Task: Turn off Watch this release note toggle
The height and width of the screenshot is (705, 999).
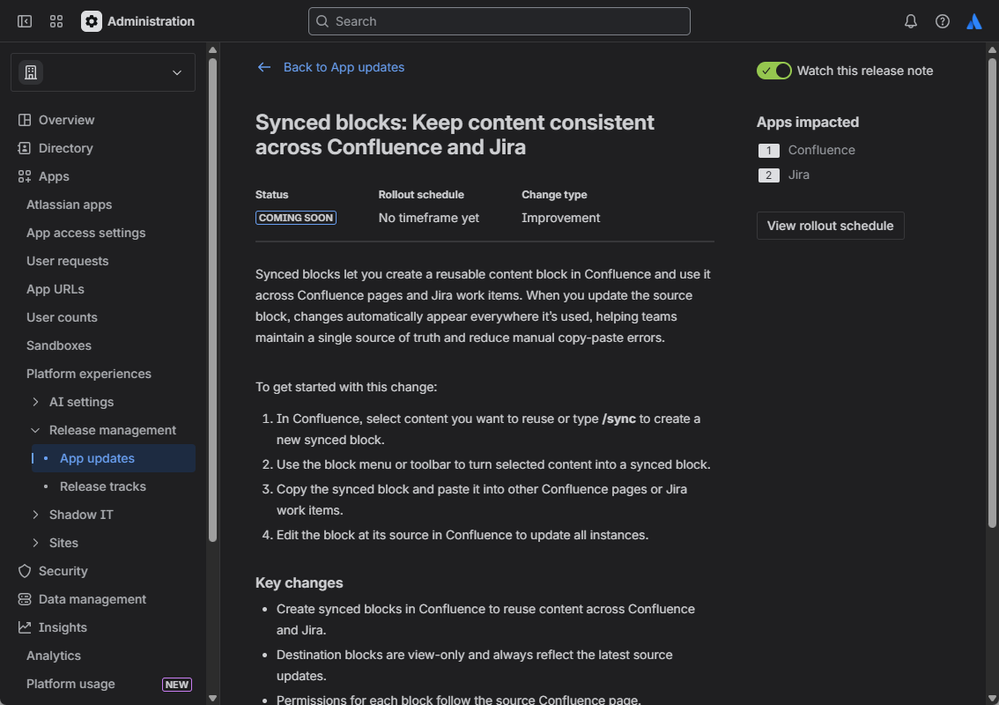Action: pyautogui.click(x=774, y=70)
